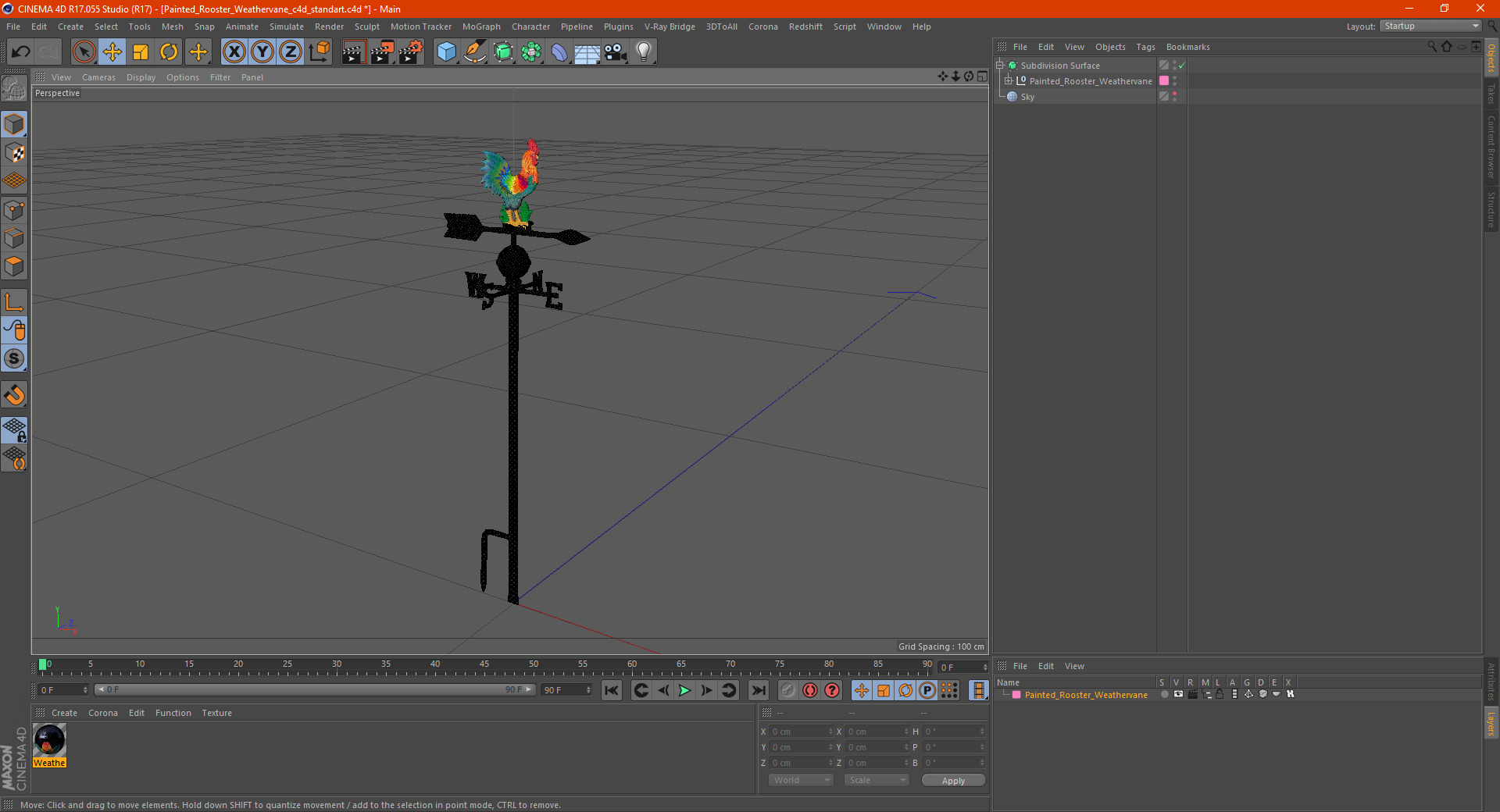This screenshot has height=812, width=1500.
Task: Go to end of animation
Action: 758,690
